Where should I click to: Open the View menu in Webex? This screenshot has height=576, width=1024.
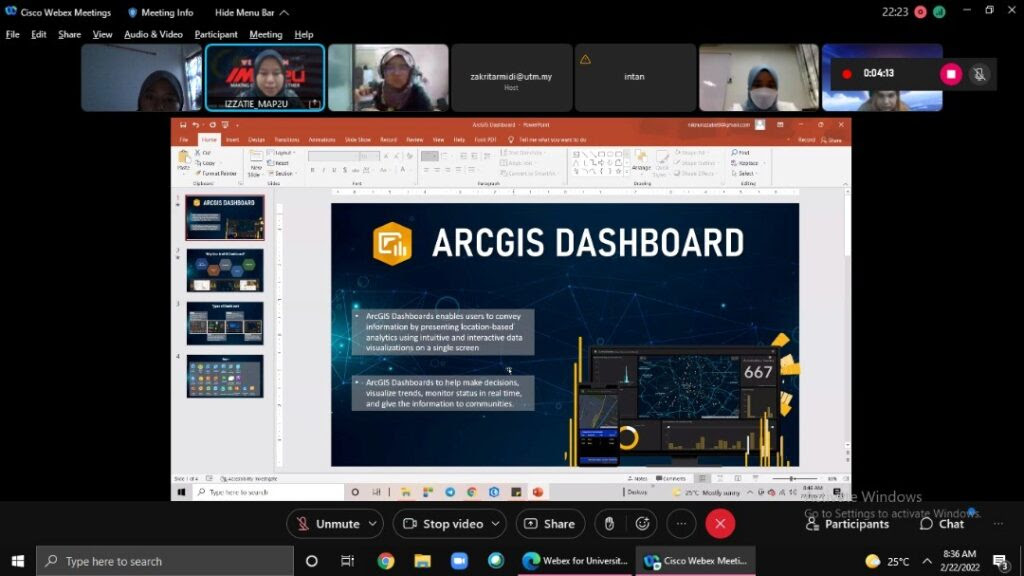tap(102, 35)
